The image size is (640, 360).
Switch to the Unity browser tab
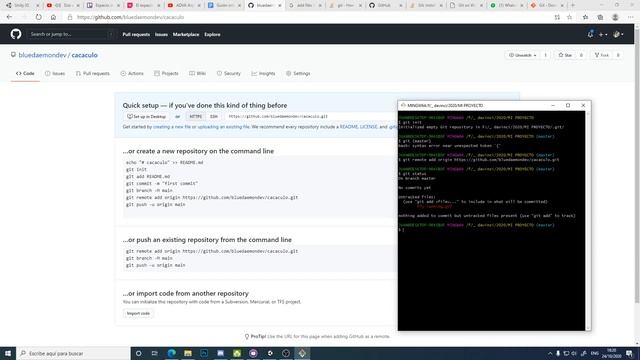coord(21,5)
